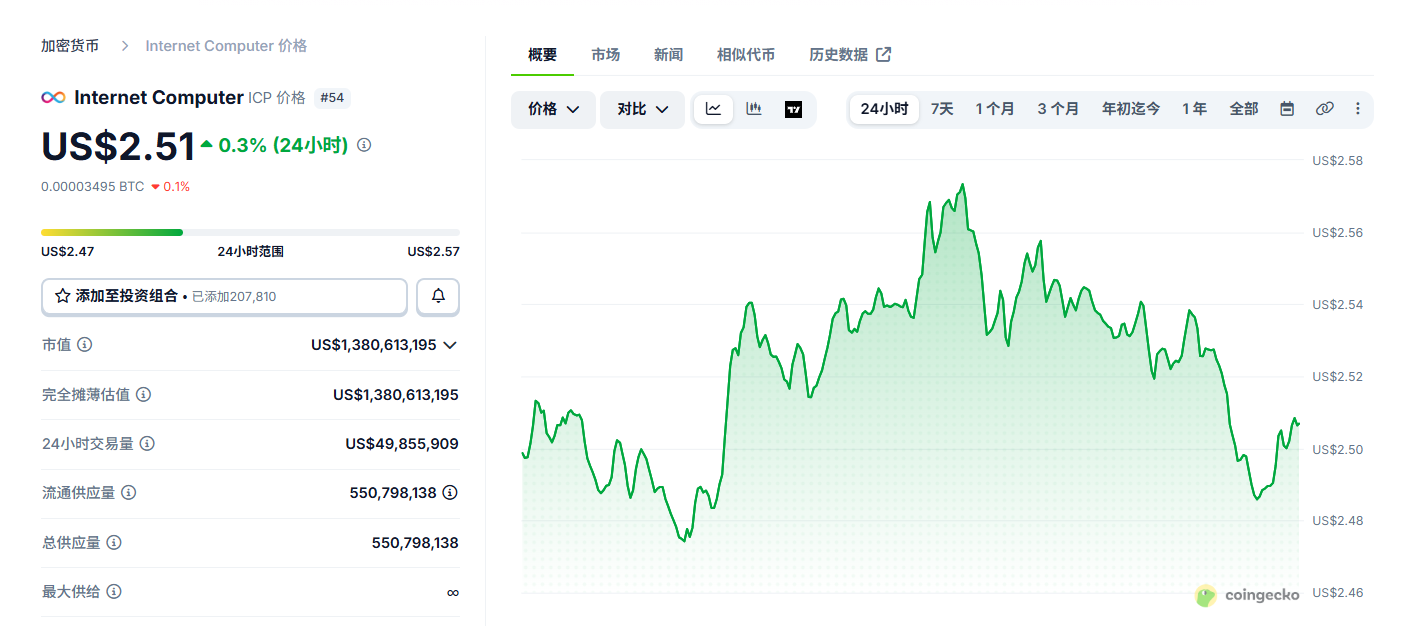Click the info icon next to 完全摊薄估值
The image size is (1403, 626).
point(144,395)
